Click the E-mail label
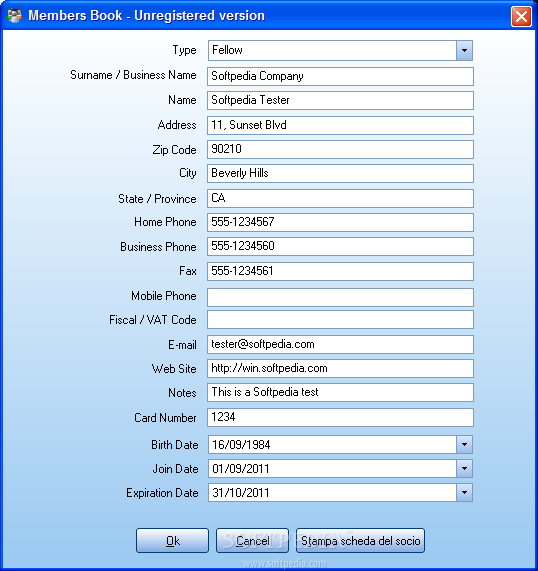The image size is (538, 571). point(182,344)
